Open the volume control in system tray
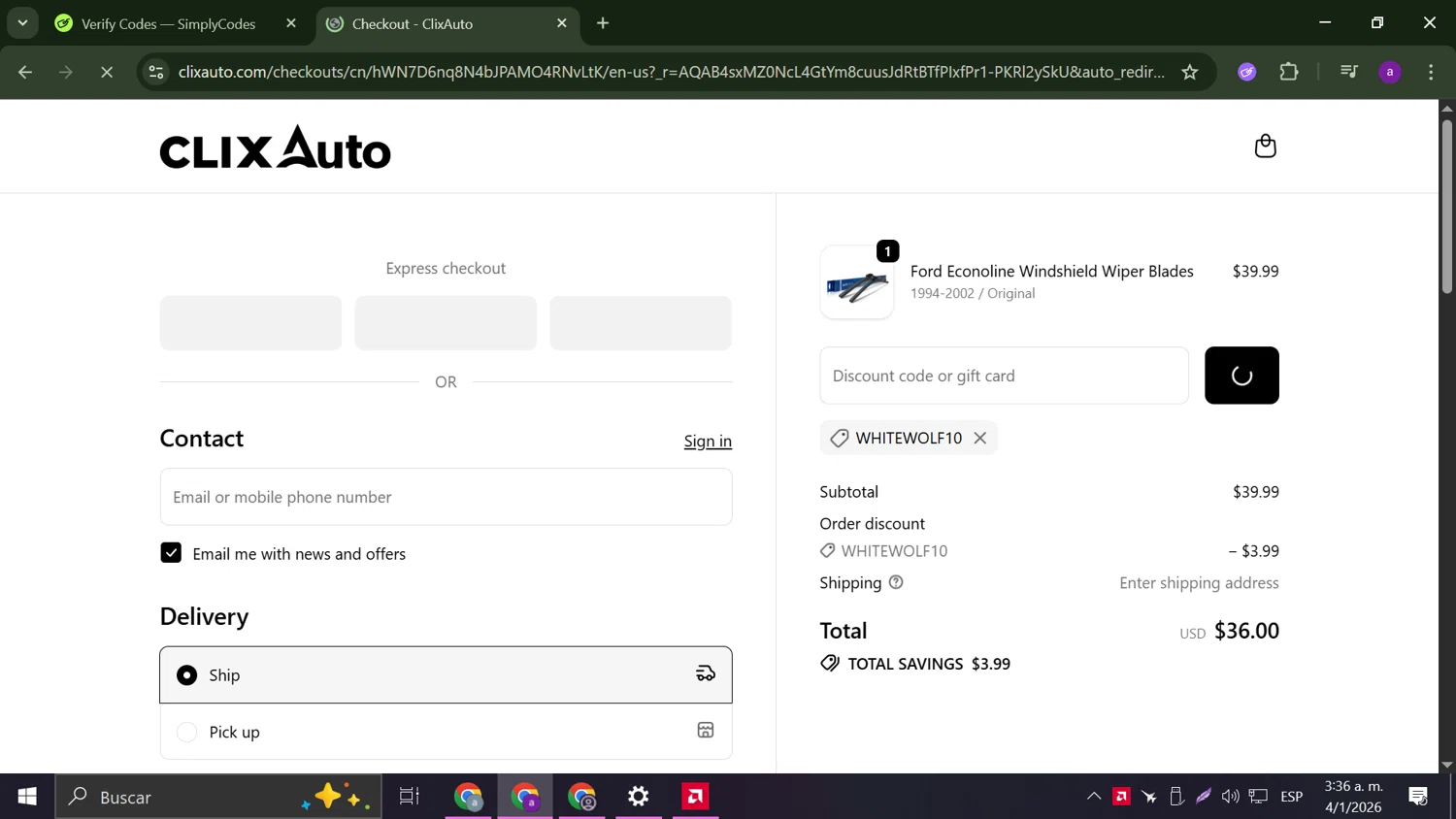1456x819 pixels. point(1231,797)
